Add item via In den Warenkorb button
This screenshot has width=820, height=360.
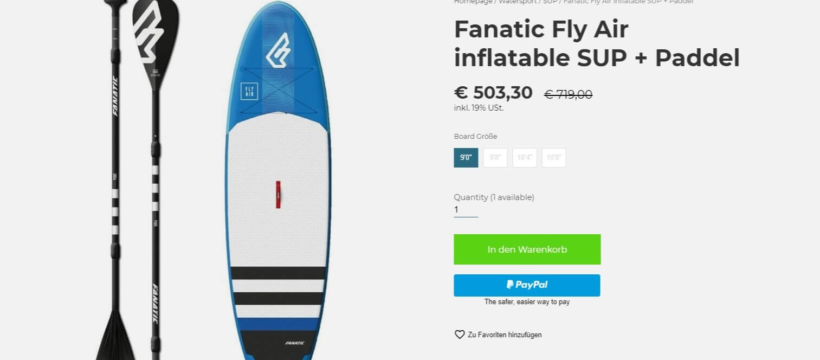(x=527, y=250)
